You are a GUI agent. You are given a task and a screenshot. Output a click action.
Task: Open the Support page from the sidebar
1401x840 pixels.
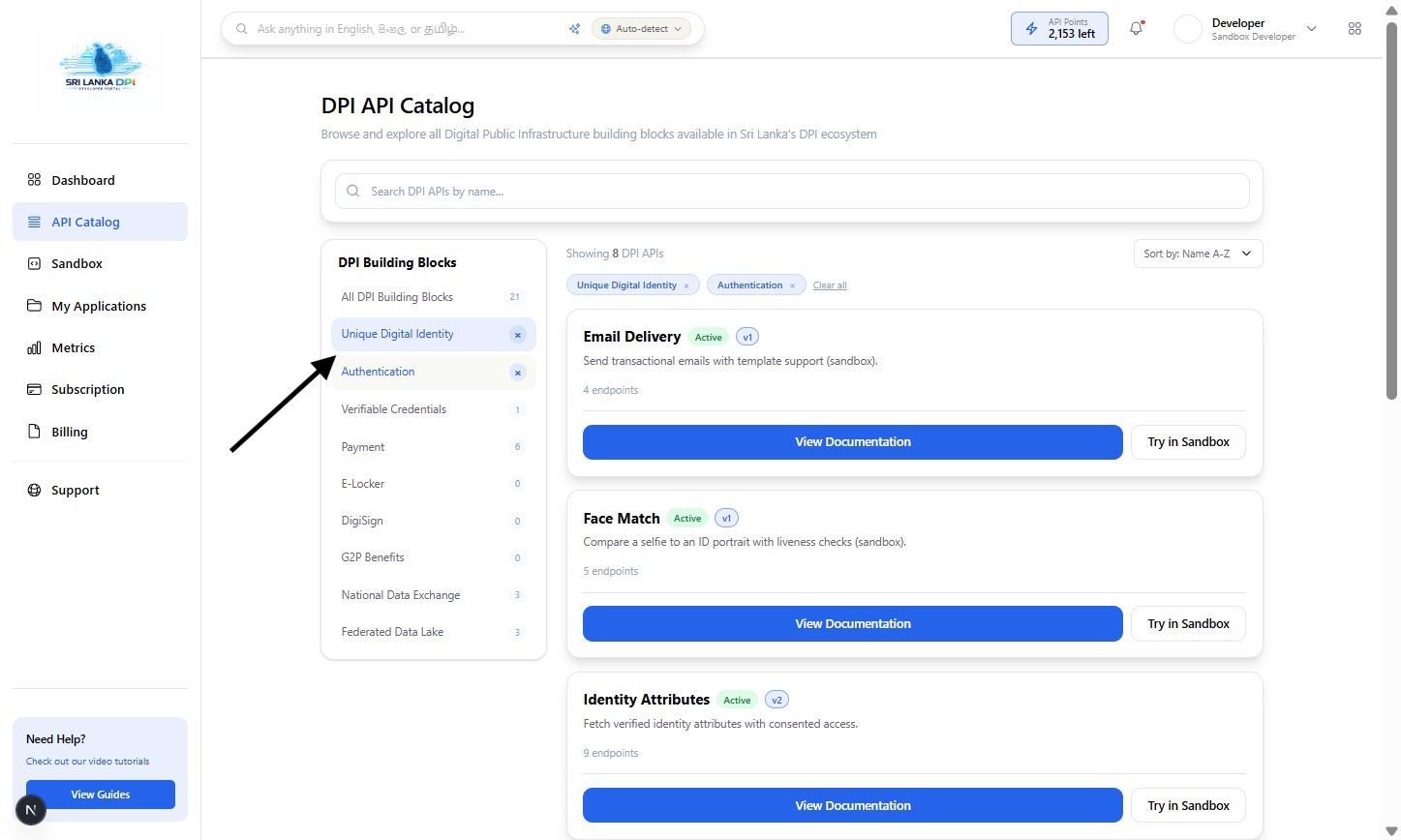tap(100, 490)
